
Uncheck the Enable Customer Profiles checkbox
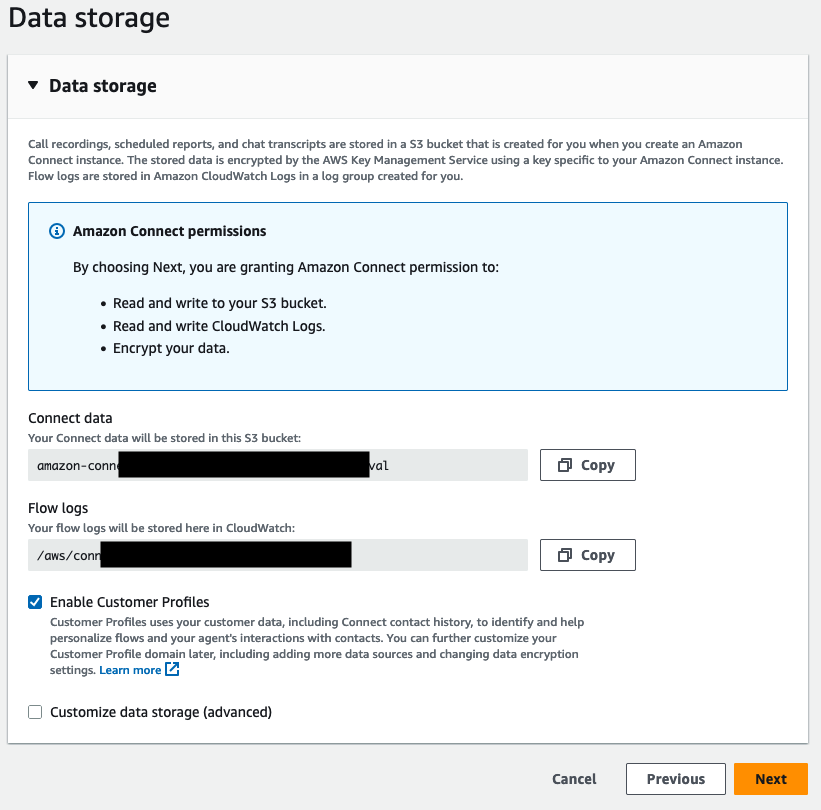tap(35, 602)
